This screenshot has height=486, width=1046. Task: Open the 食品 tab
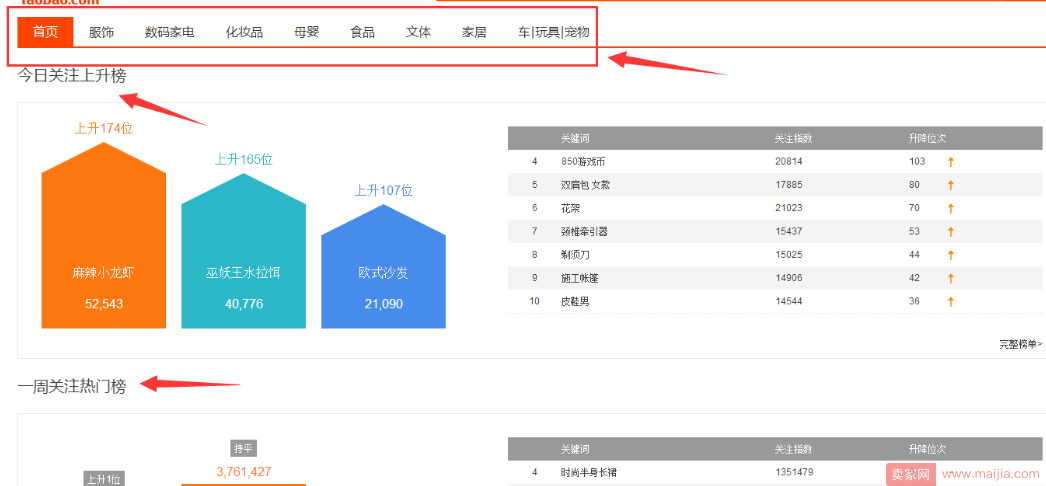click(x=362, y=32)
